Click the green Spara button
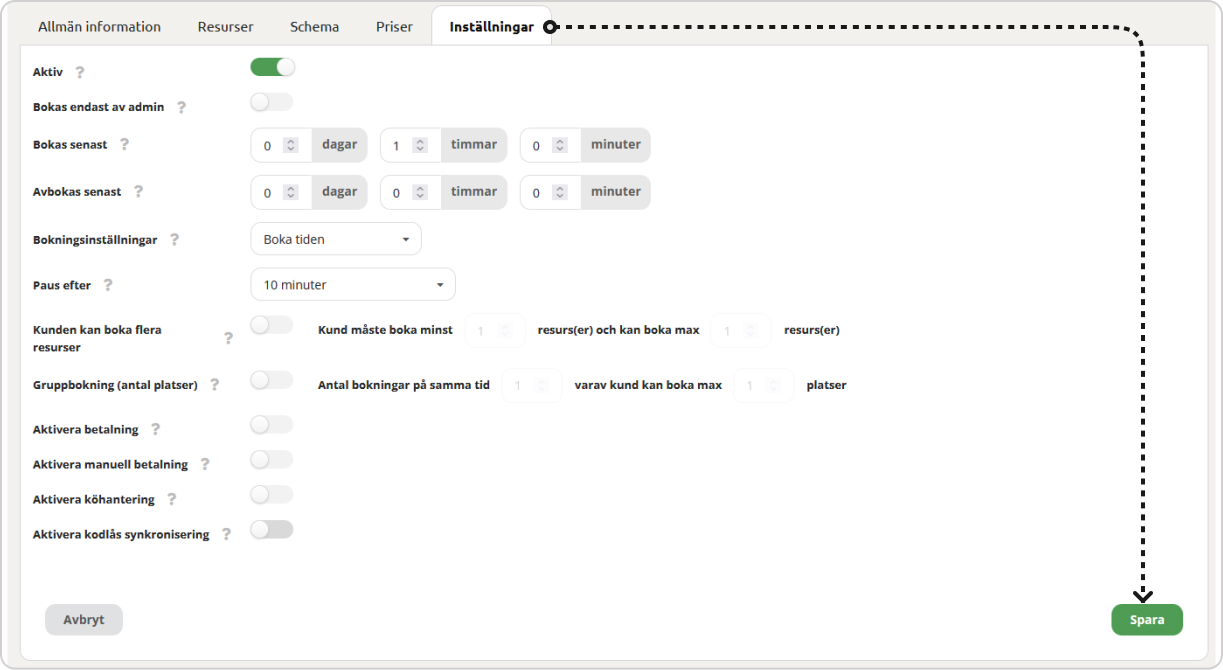The height and width of the screenshot is (670, 1223). (1146, 620)
